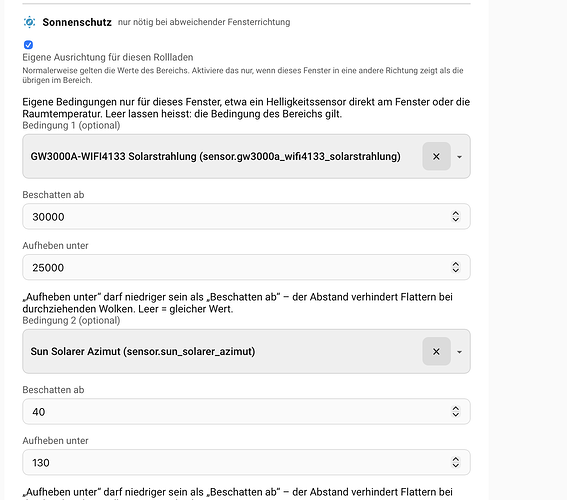Image resolution: width=567 pixels, height=500 pixels.
Task: Click the Aufheben unter field showing 130
Action: tap(246, 462)
